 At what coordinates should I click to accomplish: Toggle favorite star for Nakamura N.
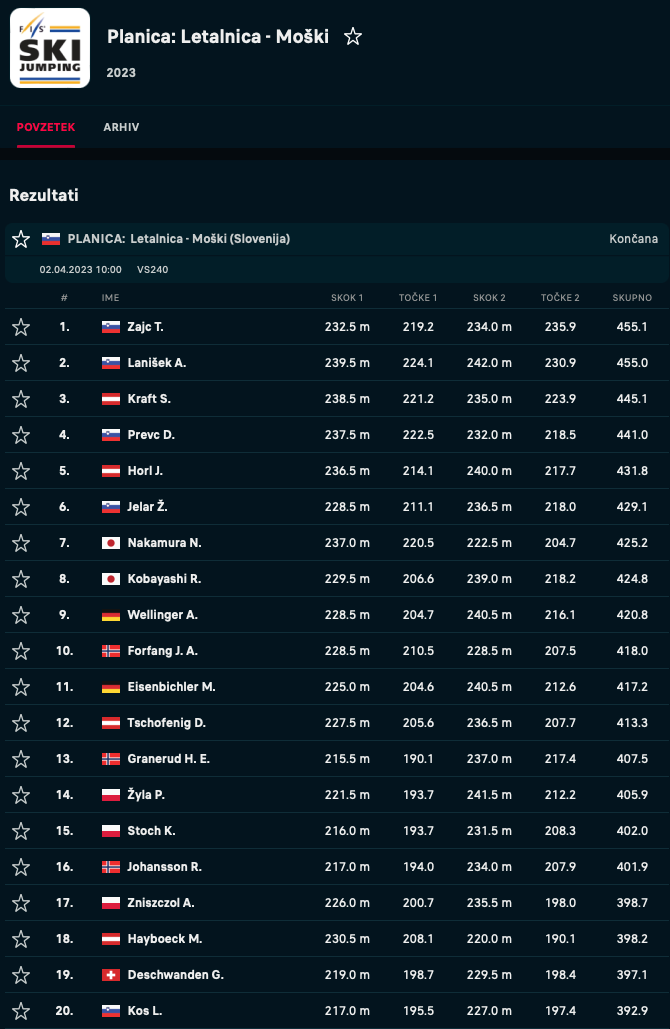[21, 543]
